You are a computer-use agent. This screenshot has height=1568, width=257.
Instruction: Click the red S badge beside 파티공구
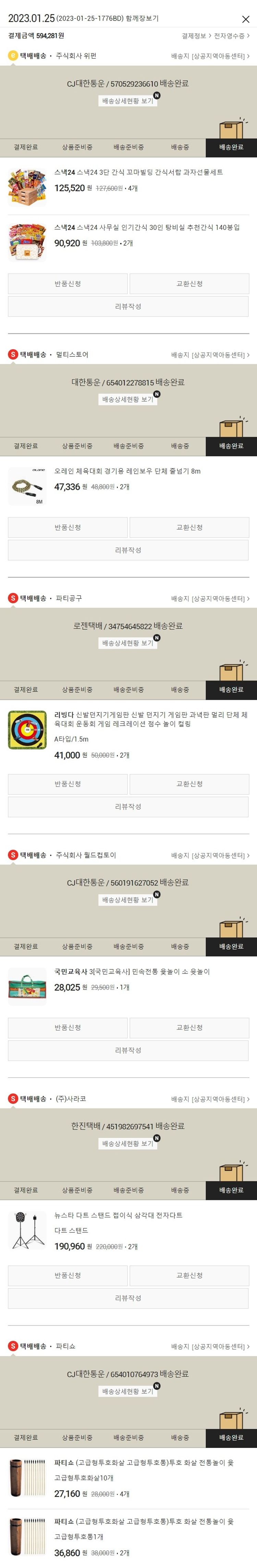(13, 598)
